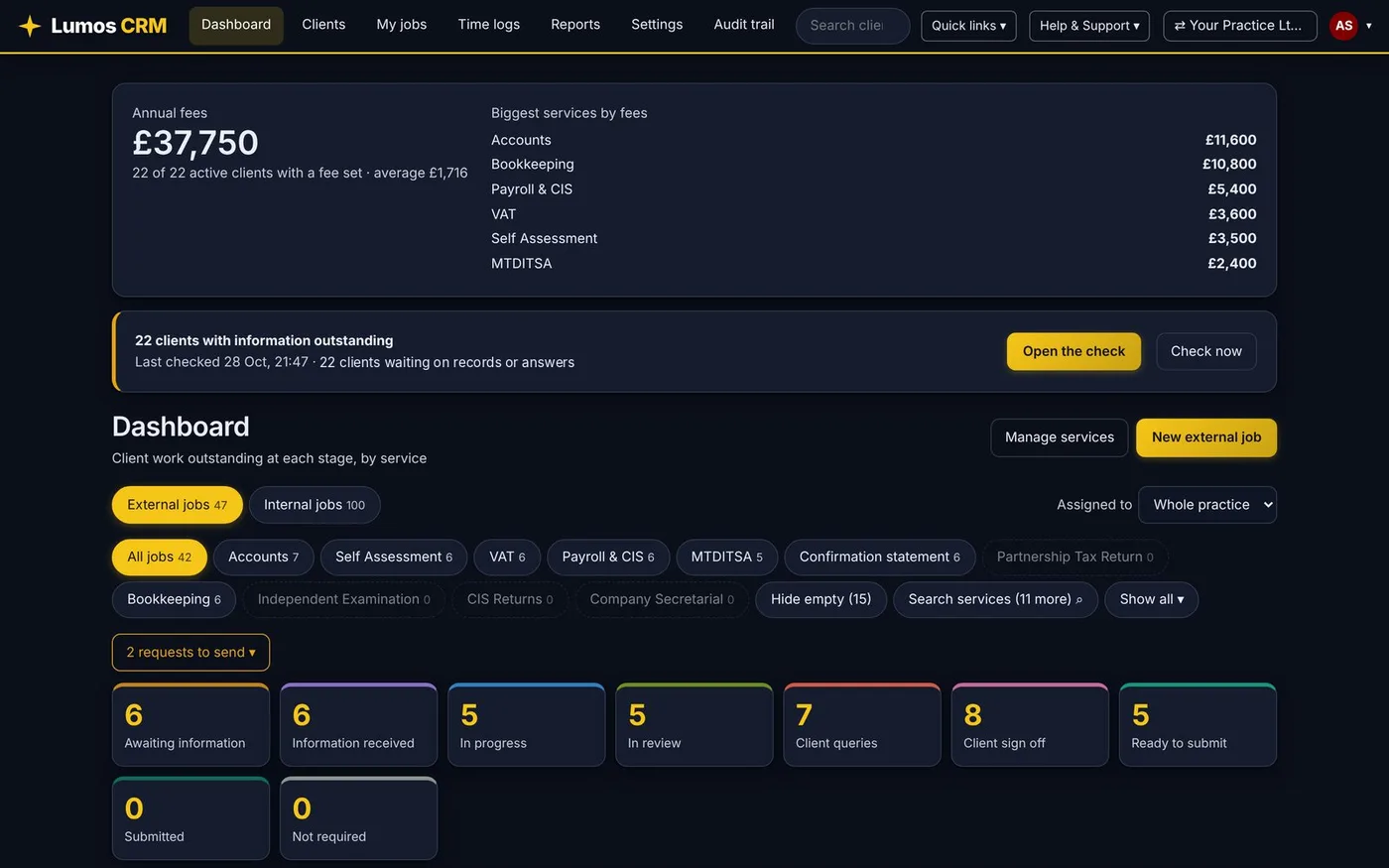The width and height of the screenshot is (1389, 868).
Task: Open Ready to submit stage card
Action: pyautogui.click(x=1198, y=725)
